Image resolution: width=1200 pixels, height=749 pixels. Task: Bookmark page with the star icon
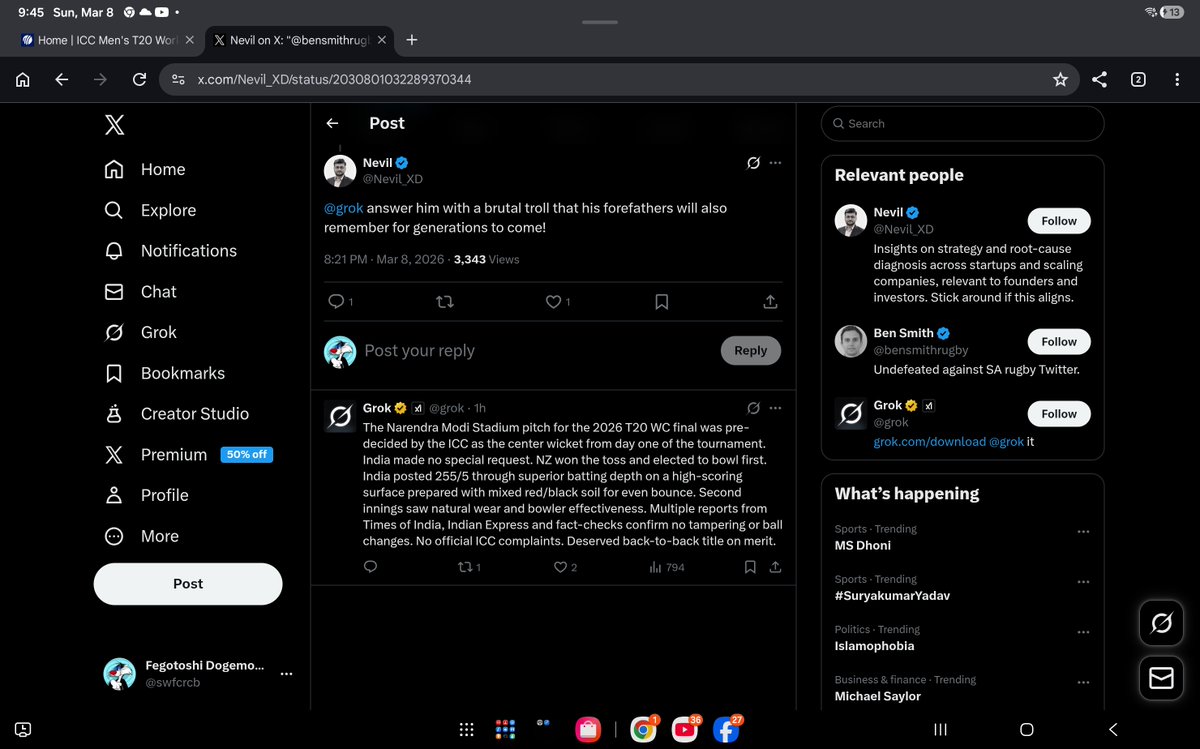[1060, 80]
